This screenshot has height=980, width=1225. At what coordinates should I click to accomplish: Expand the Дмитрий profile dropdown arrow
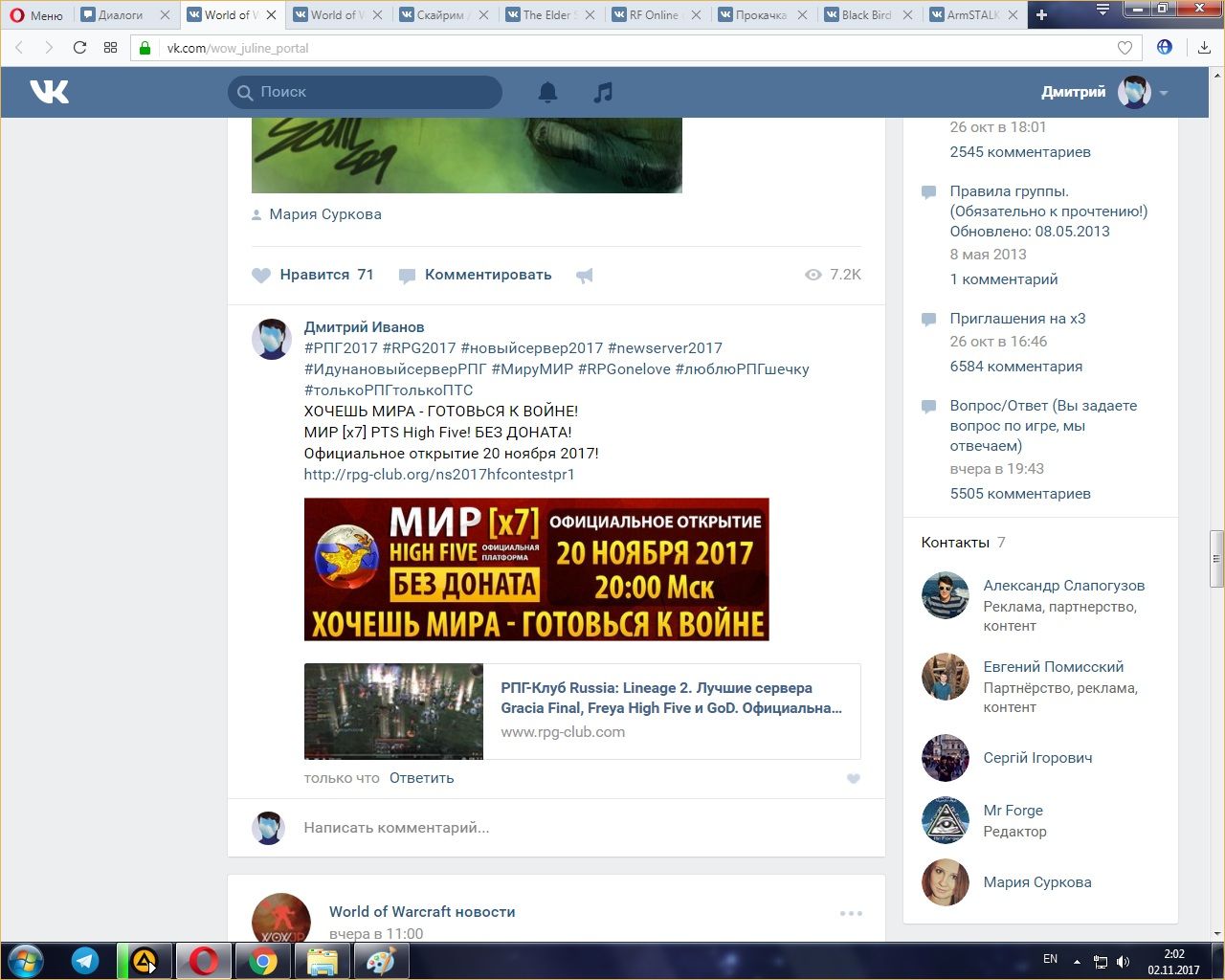click(x=1164, y=93)
